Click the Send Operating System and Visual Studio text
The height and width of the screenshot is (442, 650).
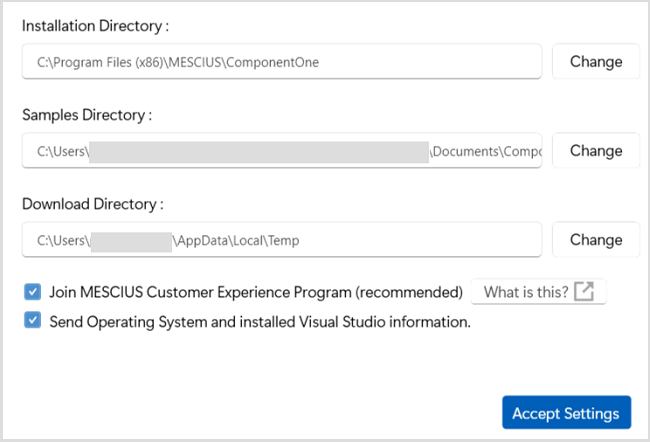point(260,322)
